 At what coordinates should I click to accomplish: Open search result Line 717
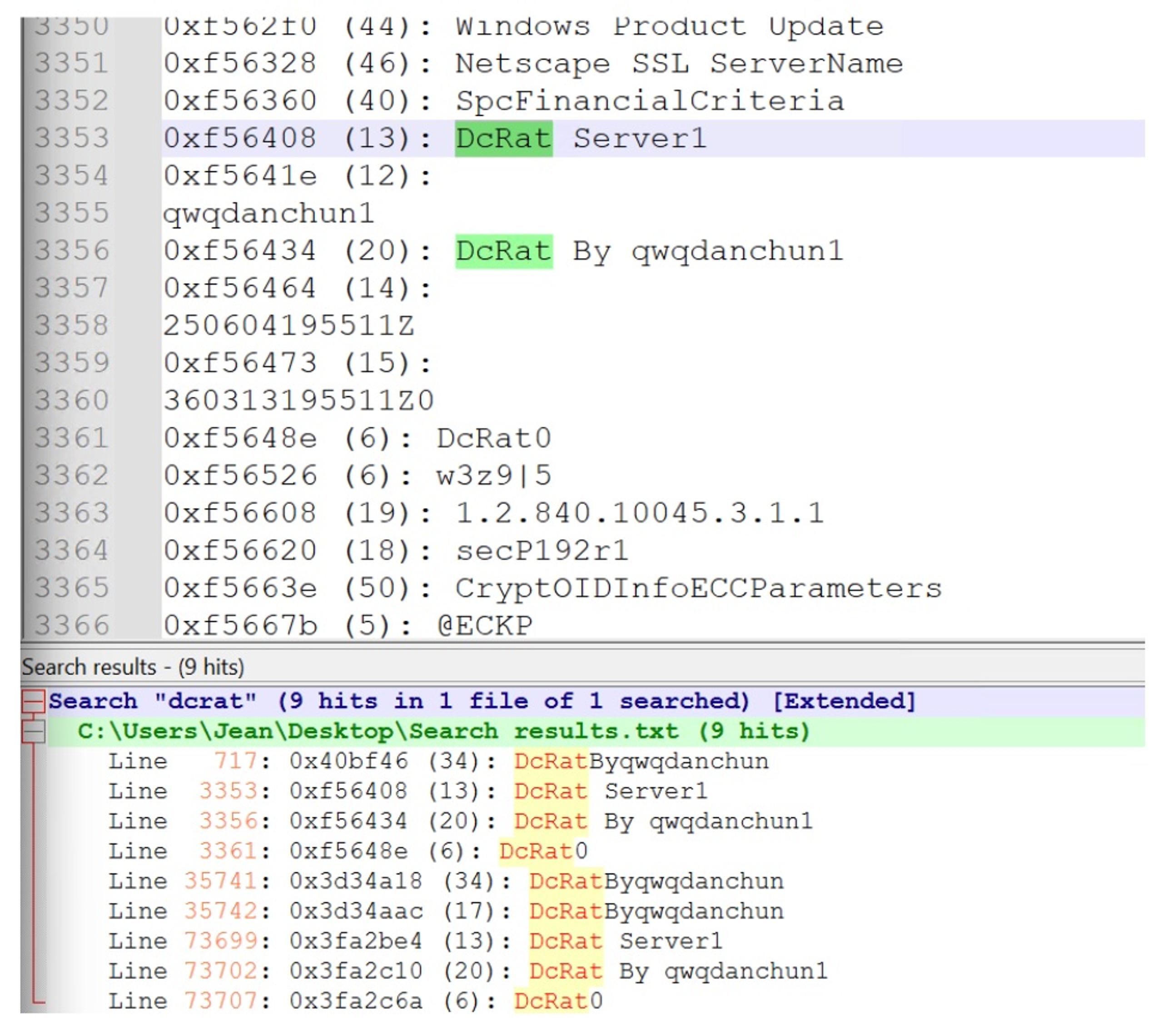point(438,762)
